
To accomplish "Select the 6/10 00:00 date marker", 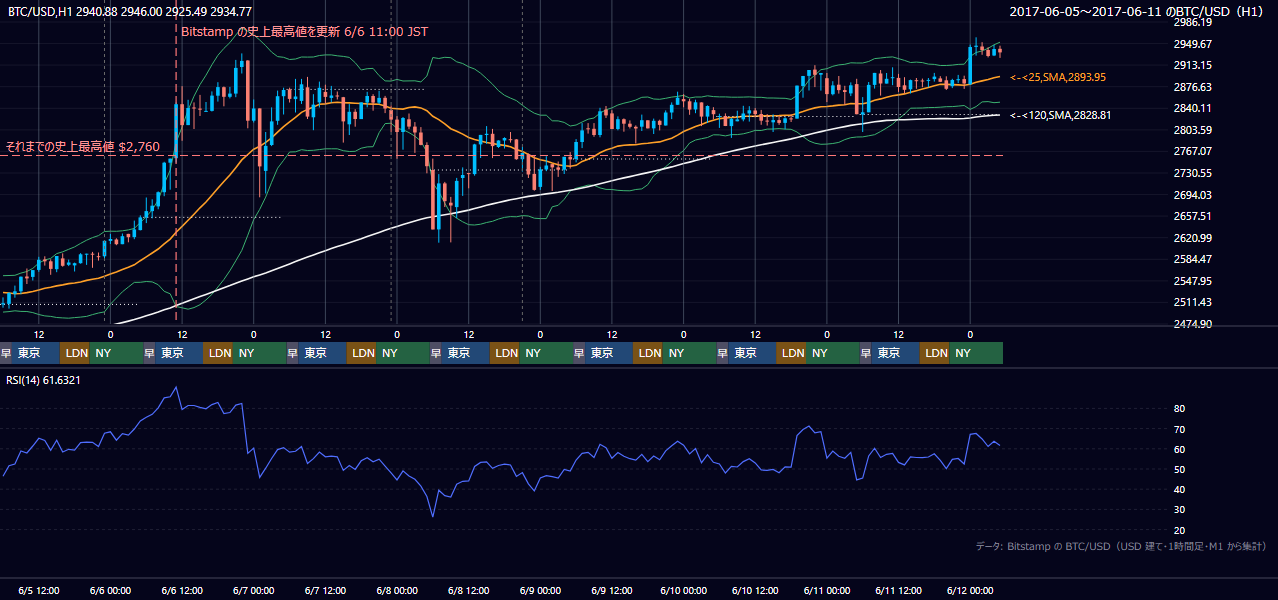I will coord(683,590).
